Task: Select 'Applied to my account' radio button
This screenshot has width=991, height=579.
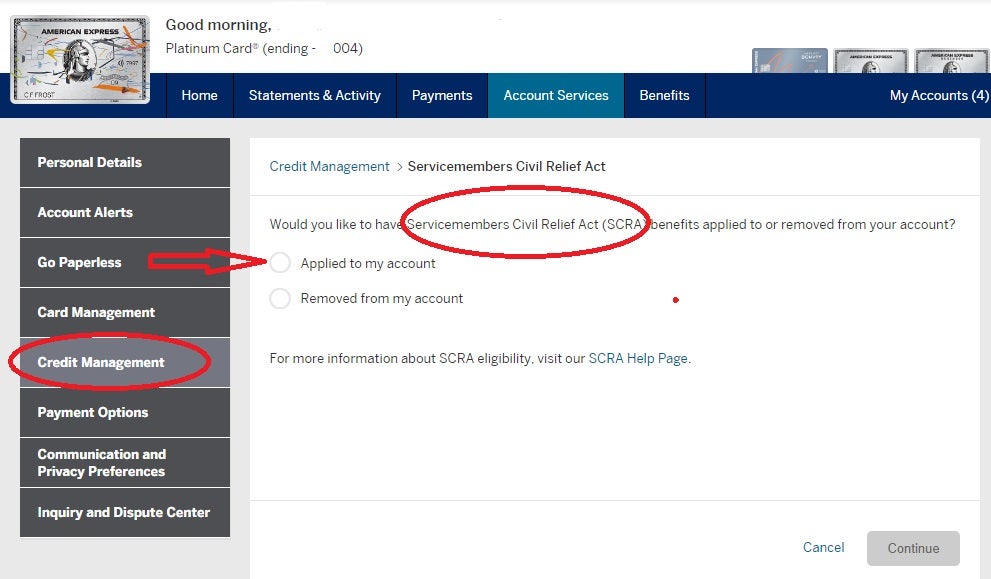Action: [x=280, y=262]
